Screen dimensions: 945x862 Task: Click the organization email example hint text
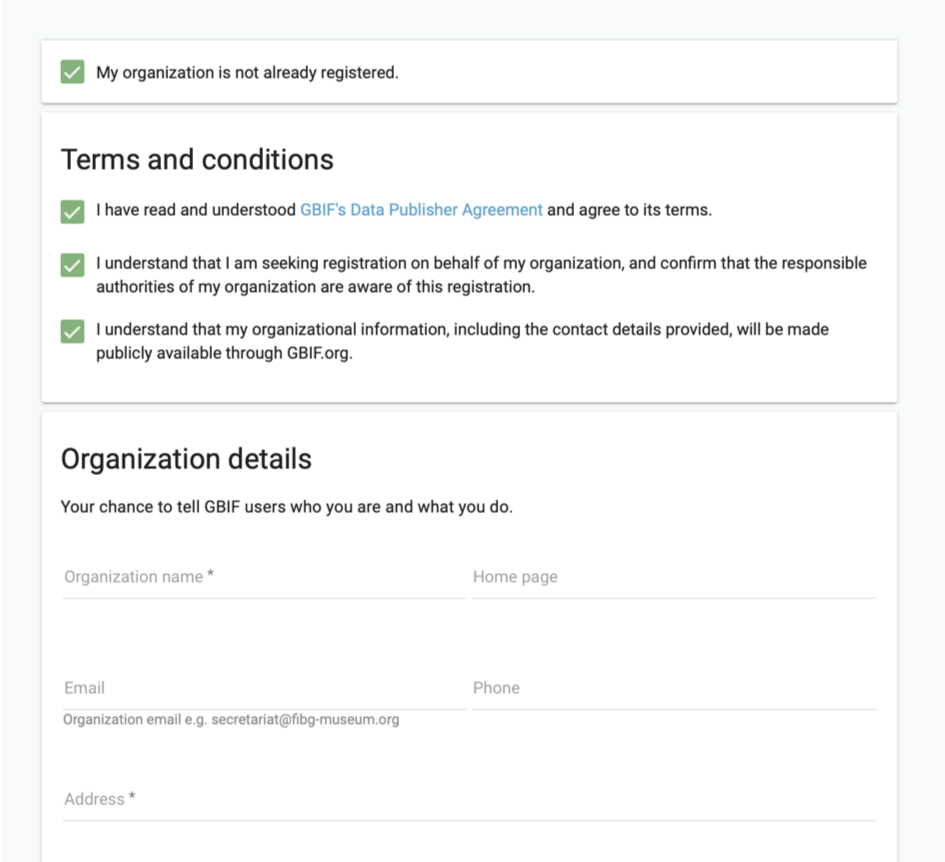coord(231,720)
